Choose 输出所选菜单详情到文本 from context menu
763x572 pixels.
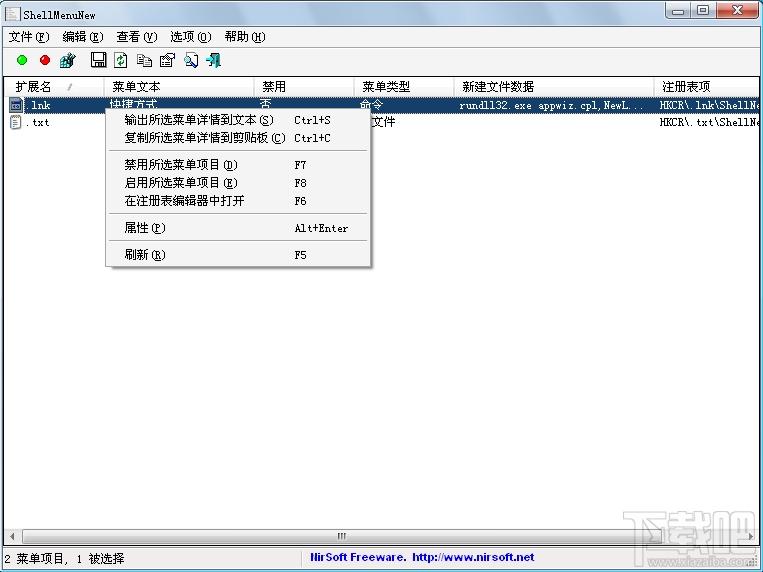click(x=238, y=120)
